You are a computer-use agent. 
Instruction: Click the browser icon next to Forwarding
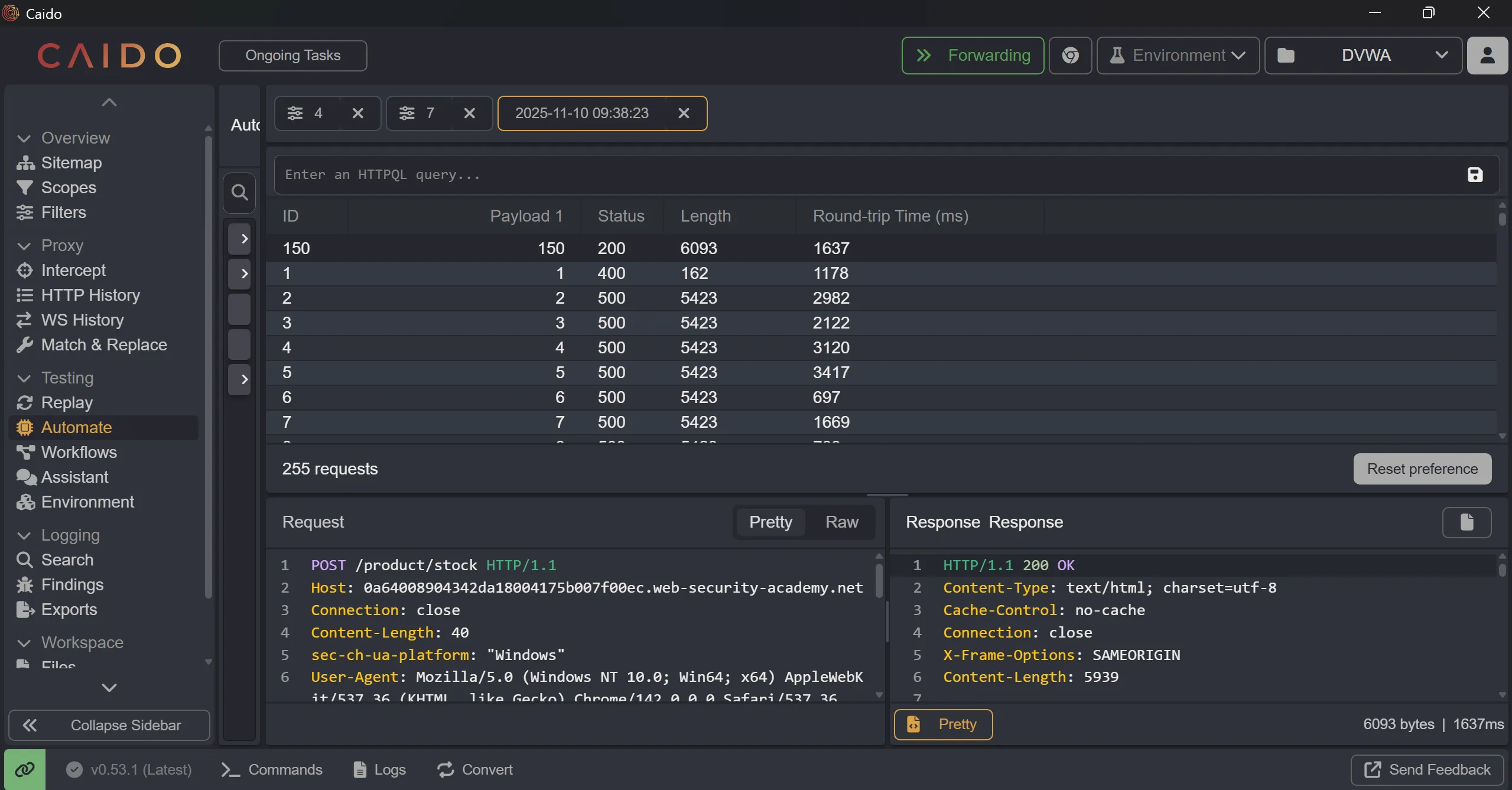point(1070,56)
